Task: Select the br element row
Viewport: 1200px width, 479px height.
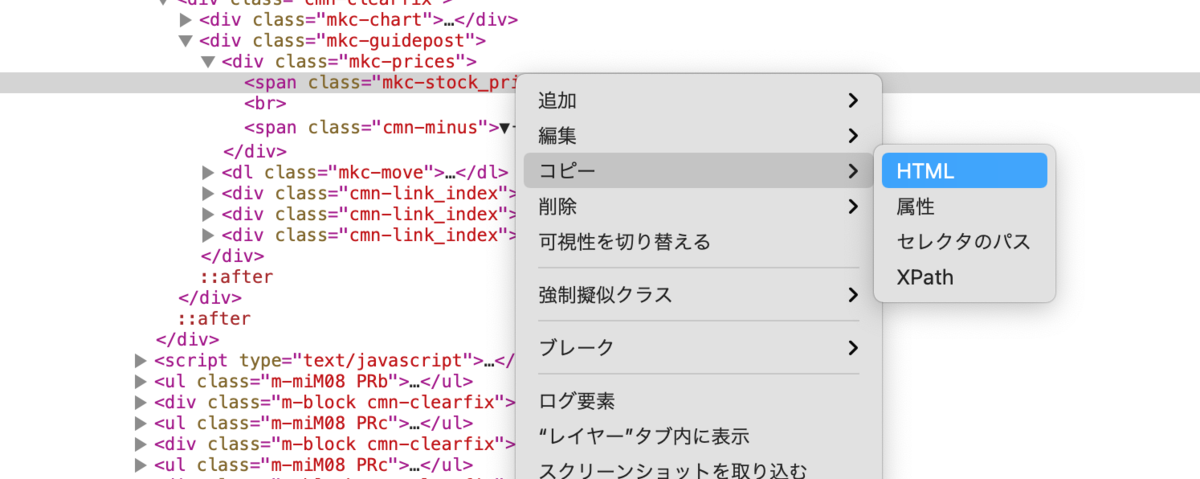Action: point(265,104)
